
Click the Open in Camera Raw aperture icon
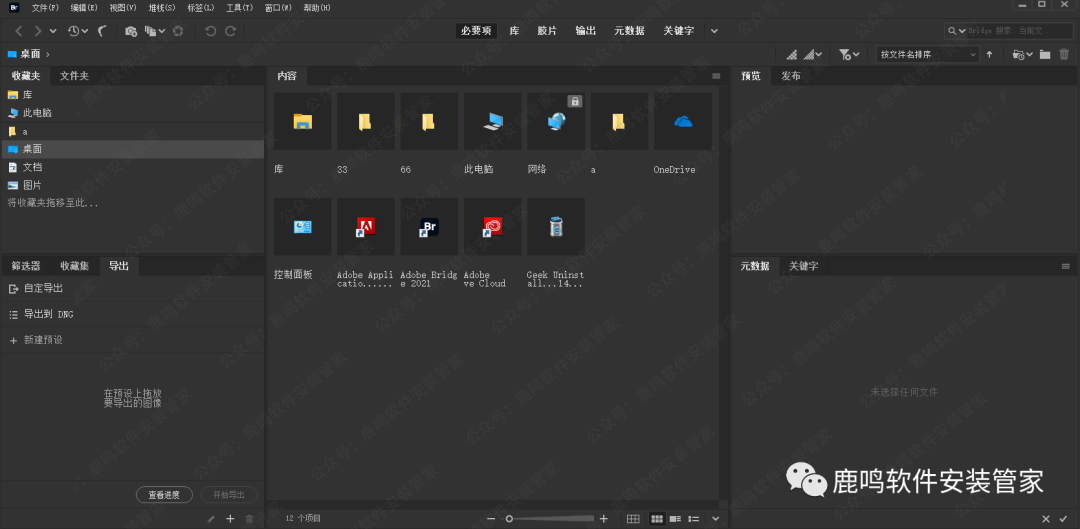(x=178, y=31)
